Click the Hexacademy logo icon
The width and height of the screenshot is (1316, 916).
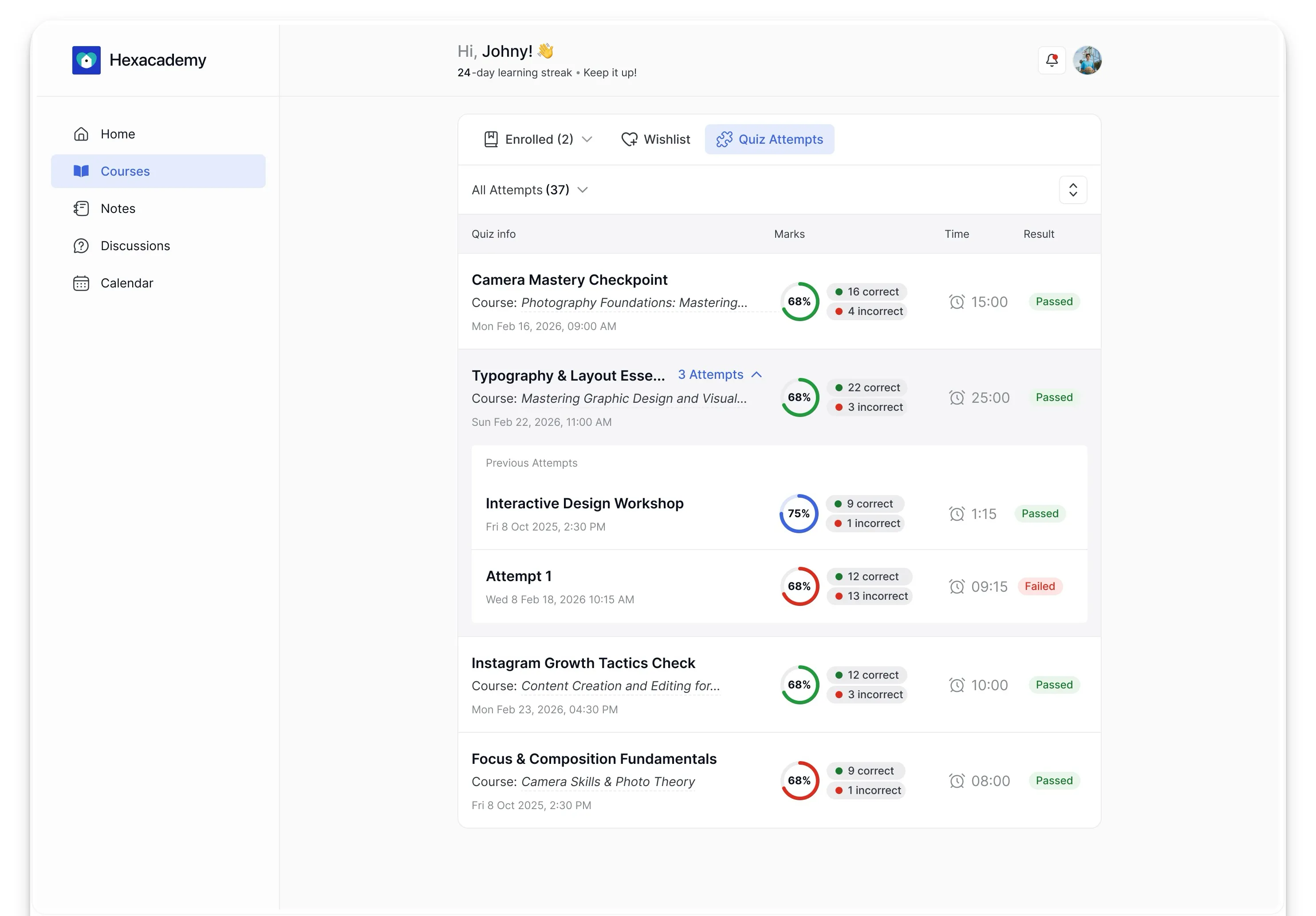[x=87, y=60]
